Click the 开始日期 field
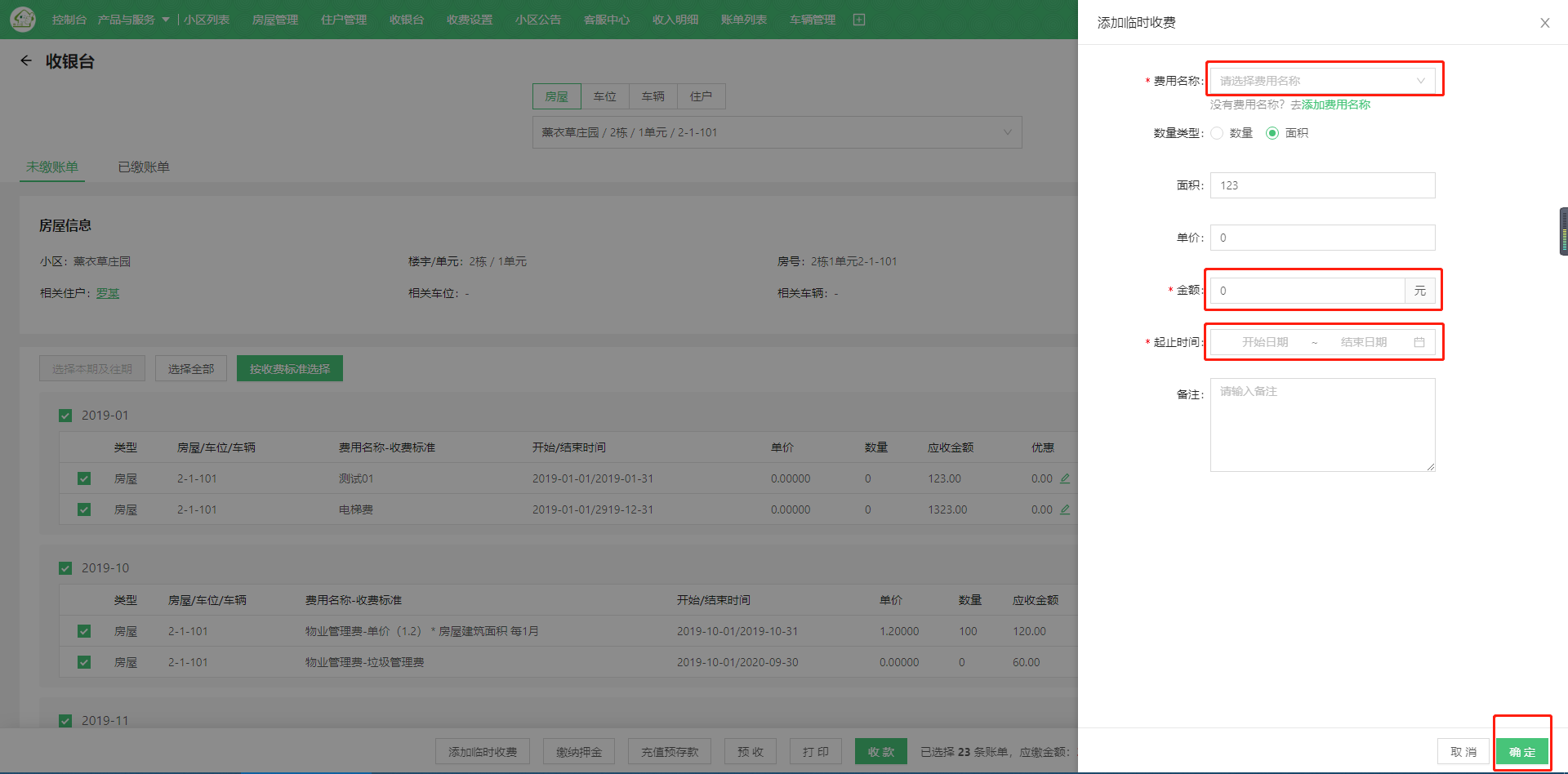 1265,342
